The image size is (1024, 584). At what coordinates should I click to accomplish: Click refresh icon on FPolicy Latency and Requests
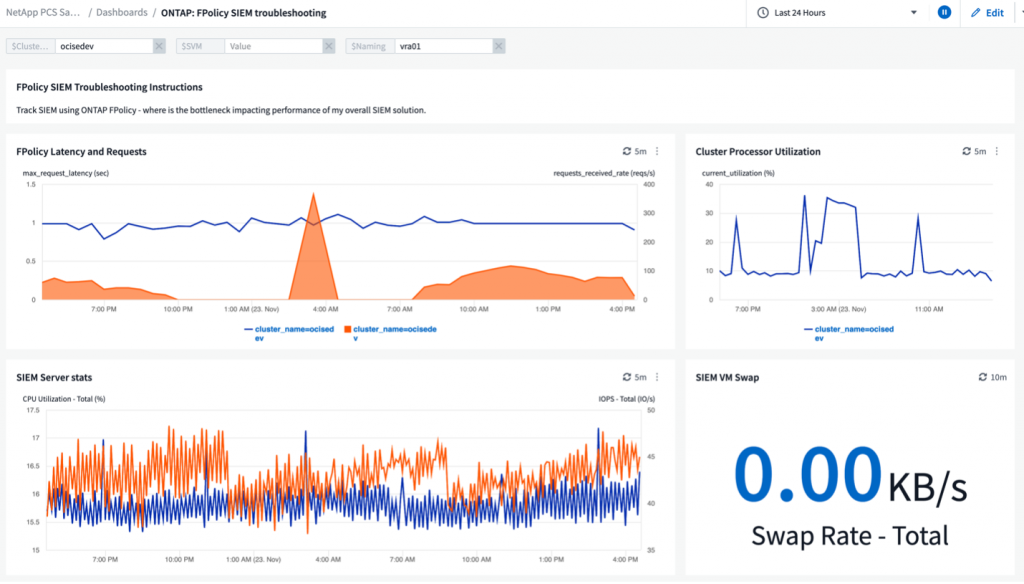(627, 151)
